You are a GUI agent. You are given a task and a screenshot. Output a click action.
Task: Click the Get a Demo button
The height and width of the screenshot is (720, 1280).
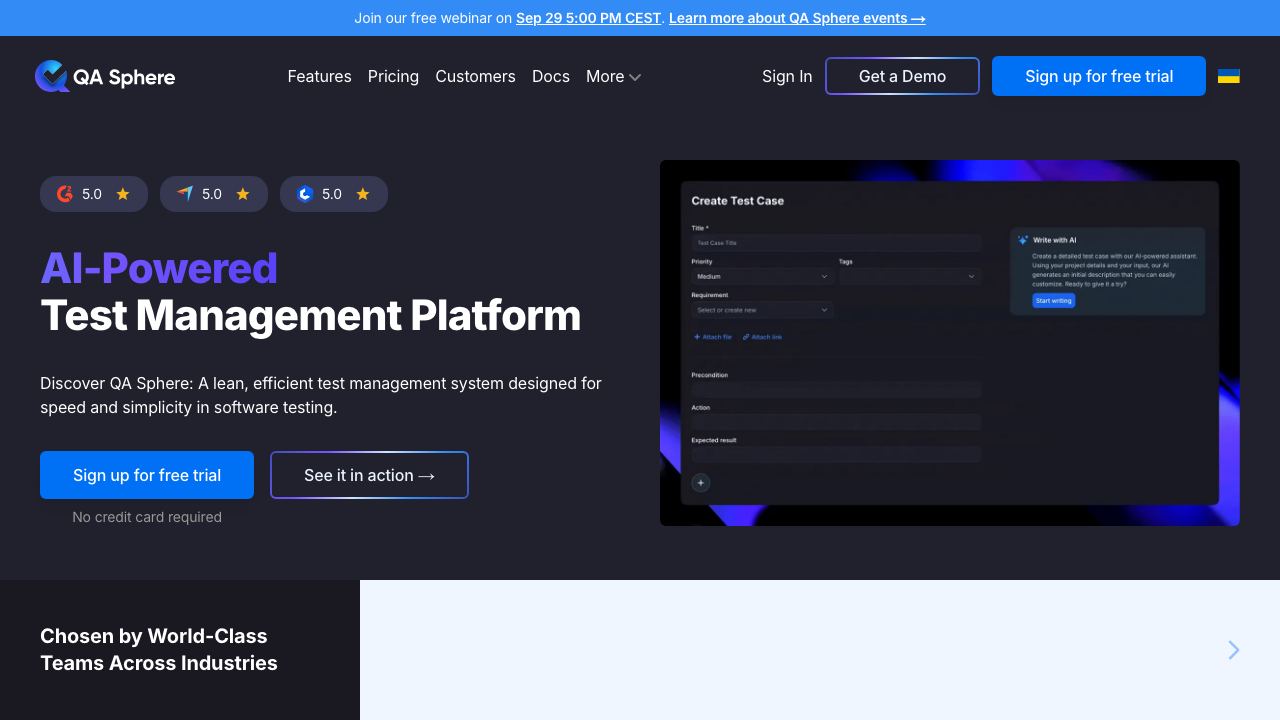(902, 76)
